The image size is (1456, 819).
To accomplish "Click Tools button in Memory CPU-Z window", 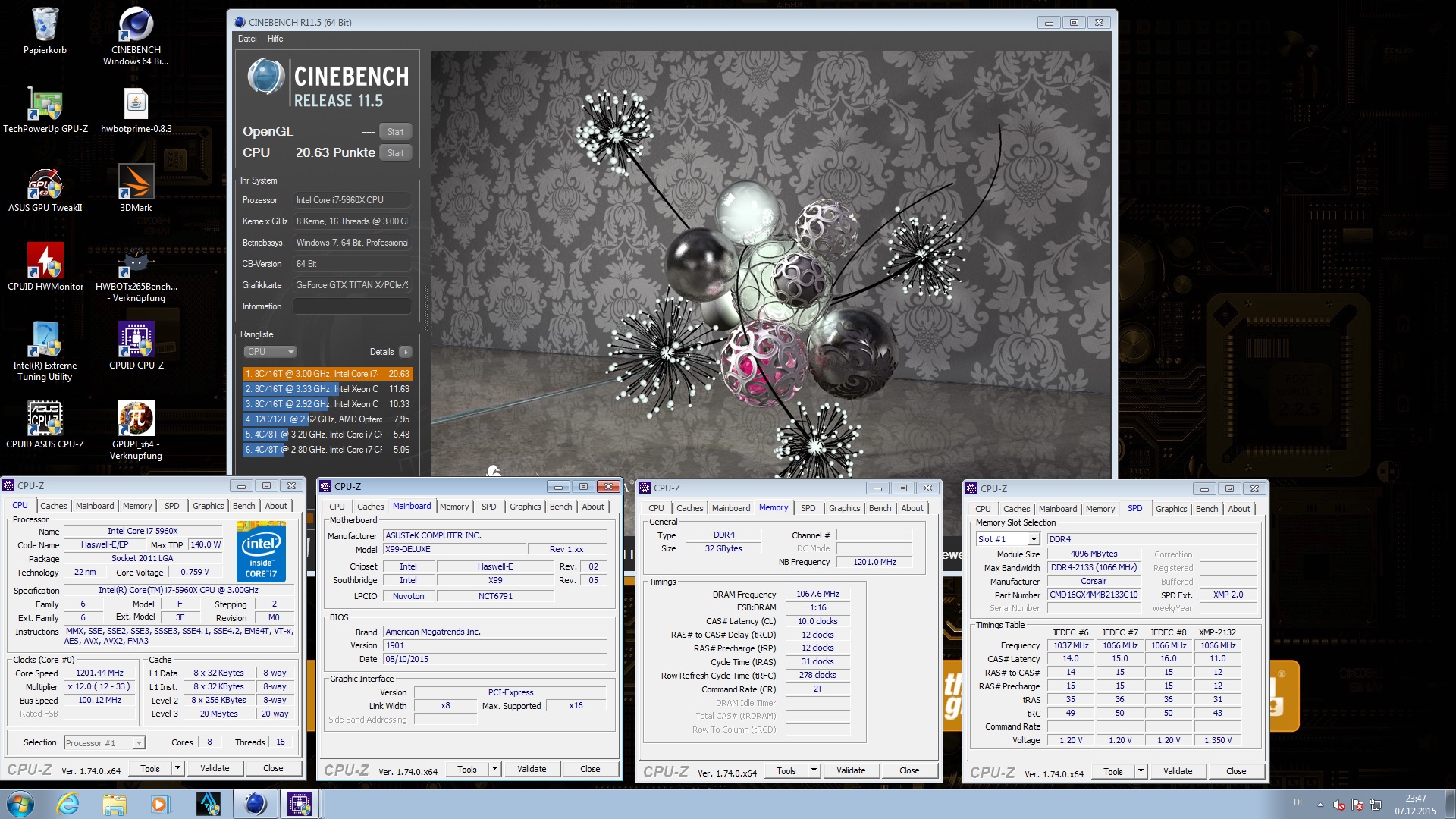I will coord(786,770).
